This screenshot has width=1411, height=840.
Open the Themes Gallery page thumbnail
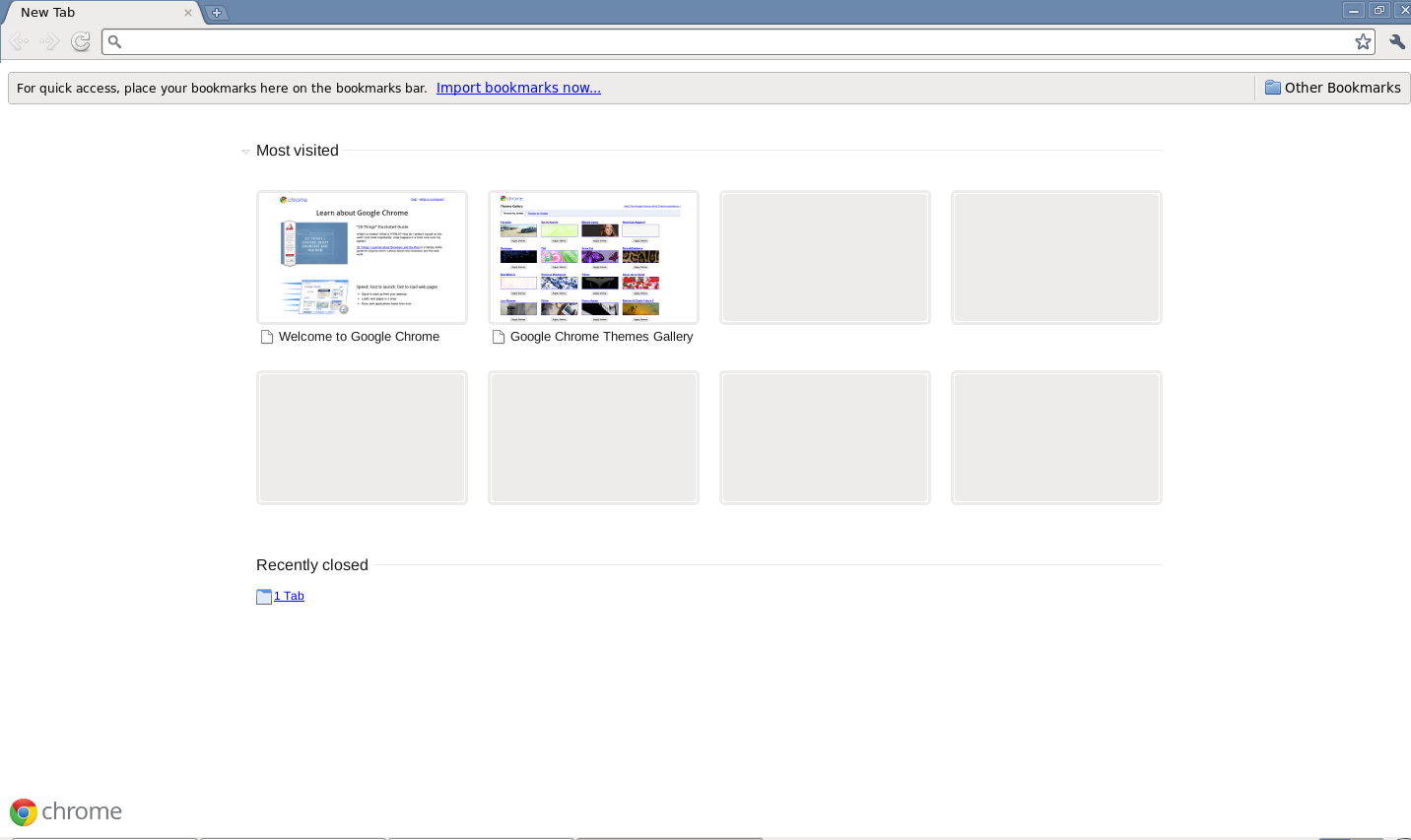click(593, 257)
